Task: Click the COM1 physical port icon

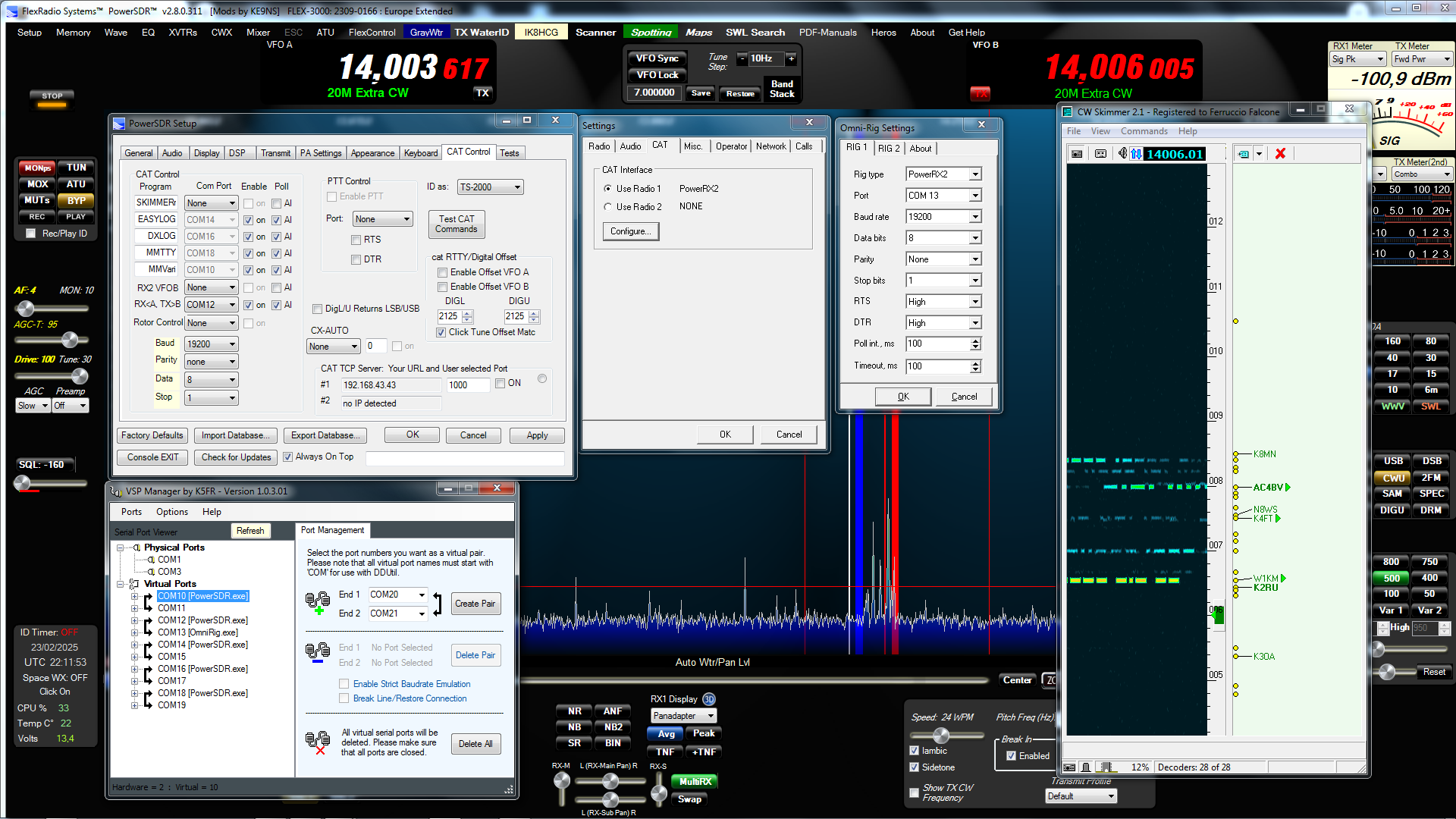Action: [151, 560]
